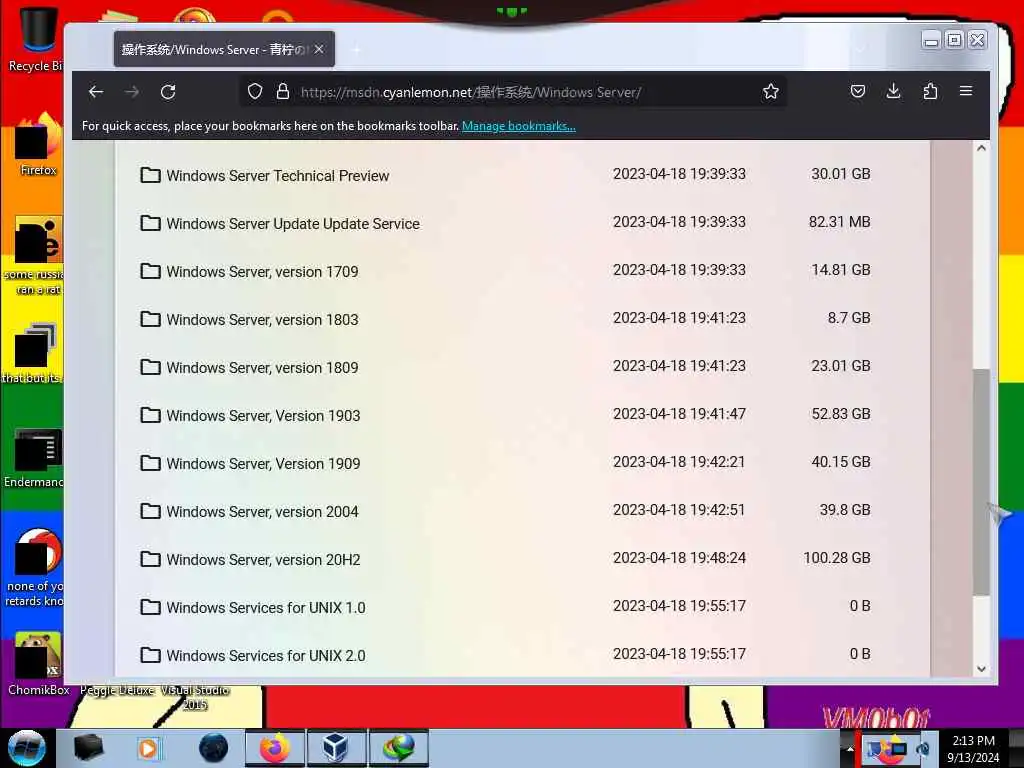Viewport: 1024px width, 768px height.
Task: Open the media player taskbar icon
Action: click(x=148, y=748)
